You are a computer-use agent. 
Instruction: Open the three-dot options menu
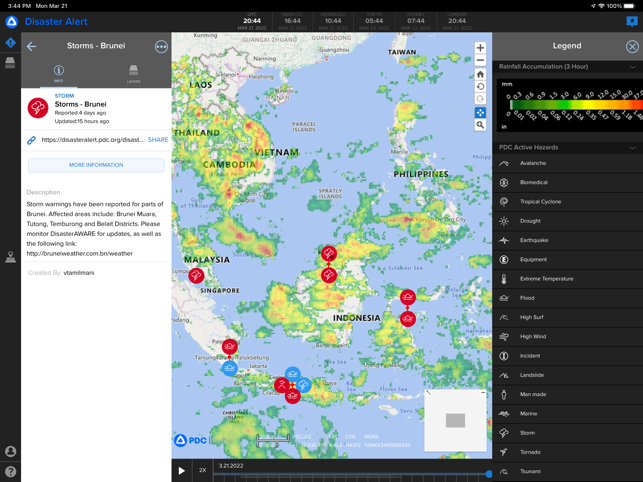pyautogui.click(x=161, y=47)
